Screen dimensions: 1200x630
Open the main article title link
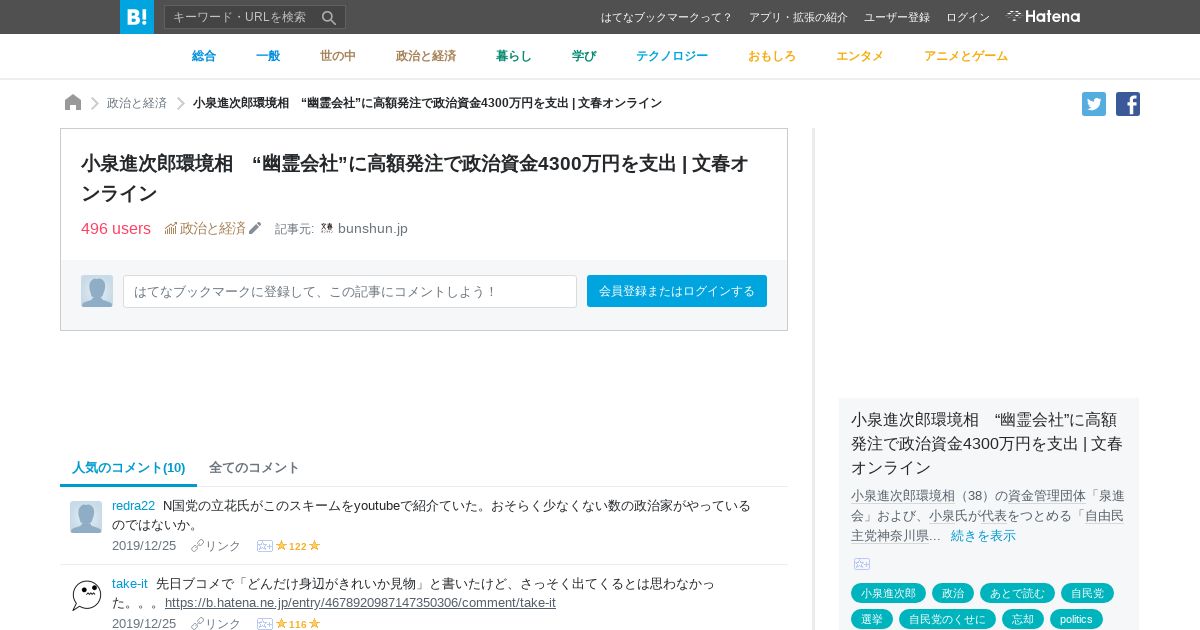click(x=415, y=178)
